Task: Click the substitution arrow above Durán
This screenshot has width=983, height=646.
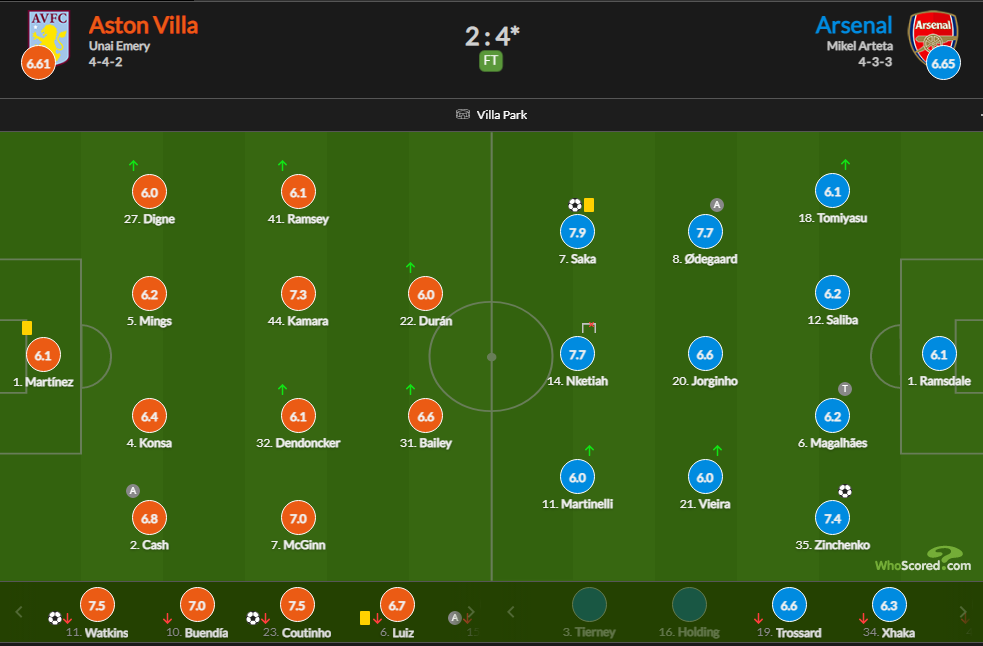Action: pos(410,267)
